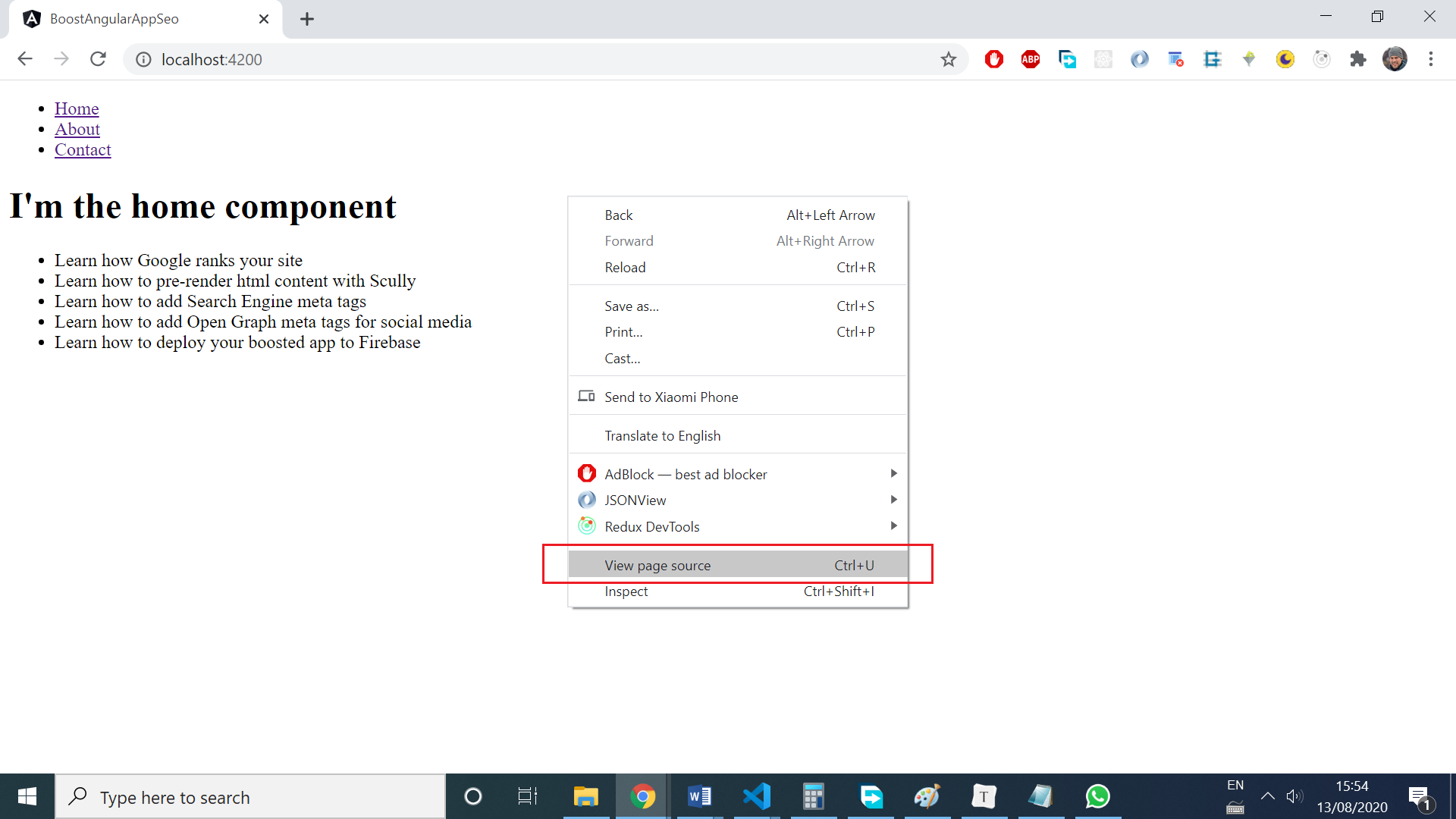Click the Chrome profile avatar picture

(1395, 59)
